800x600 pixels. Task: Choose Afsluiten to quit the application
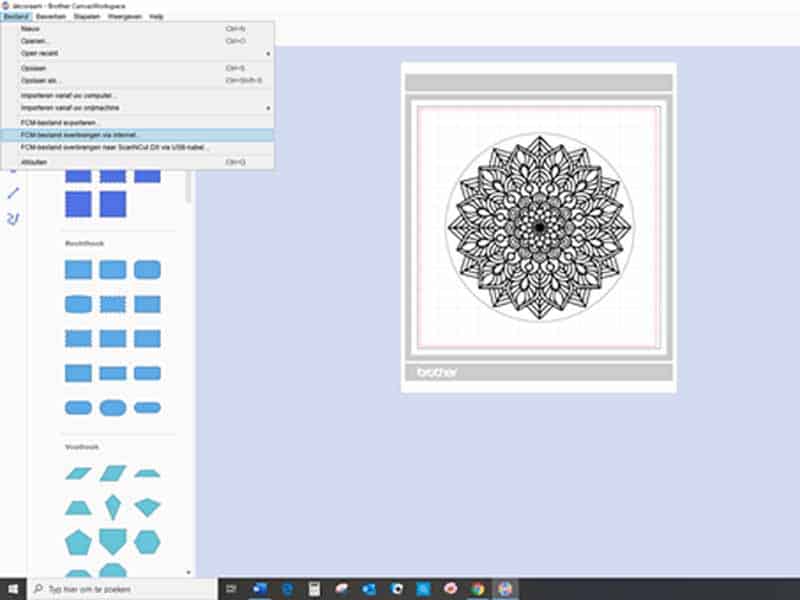click(137, 162)
